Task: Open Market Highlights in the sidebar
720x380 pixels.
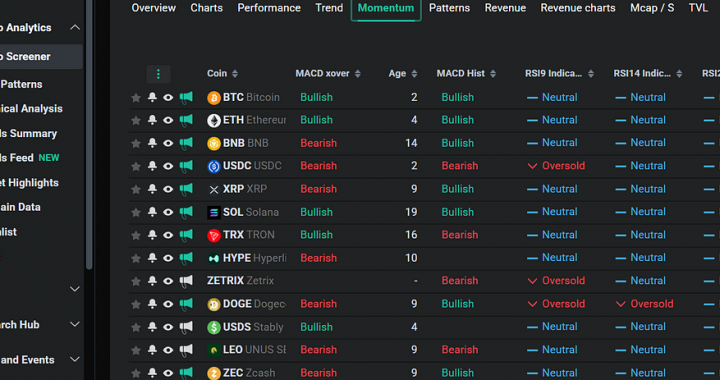Action: click(29, 183)
